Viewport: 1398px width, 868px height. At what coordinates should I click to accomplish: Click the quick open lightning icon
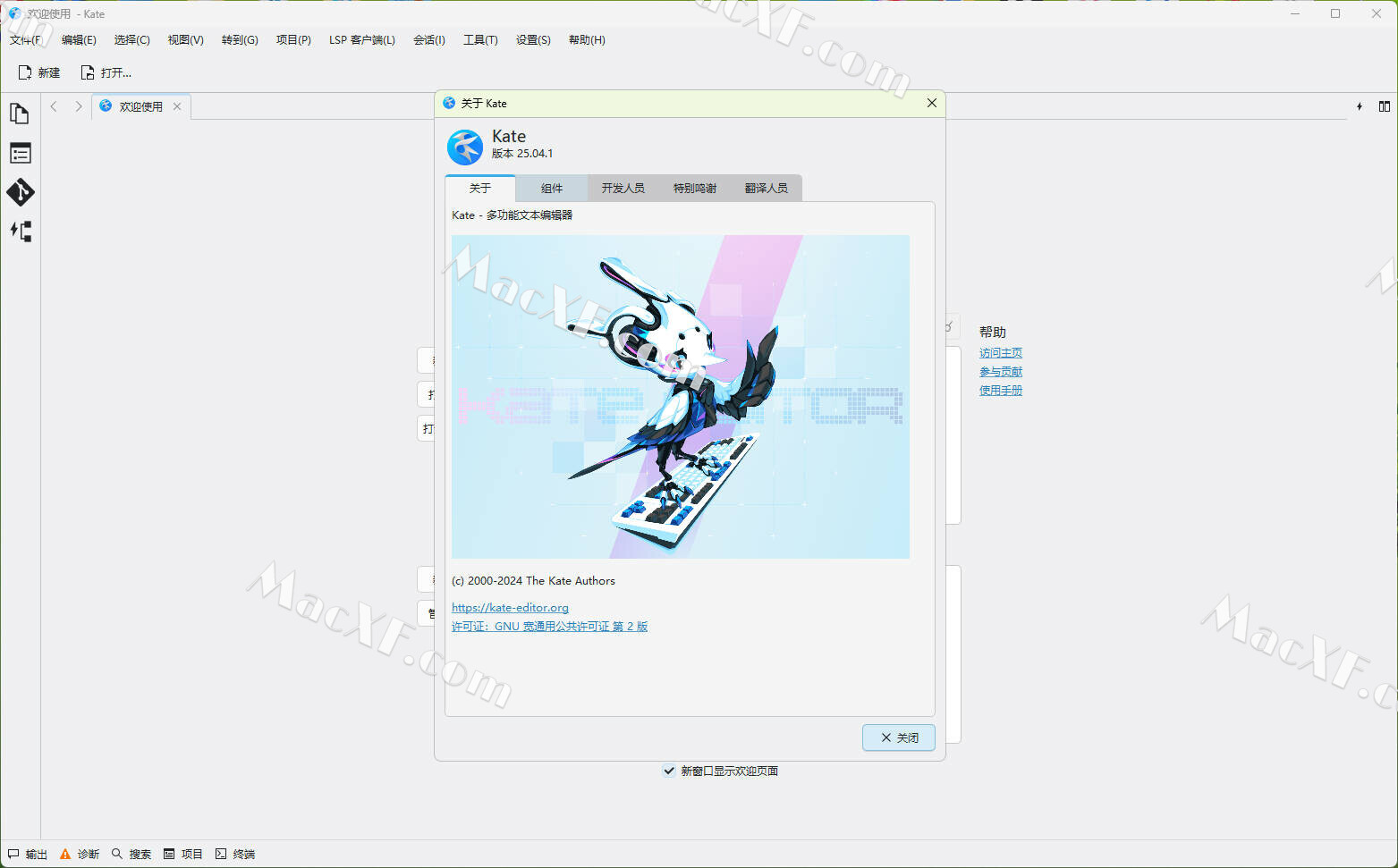1360,106
